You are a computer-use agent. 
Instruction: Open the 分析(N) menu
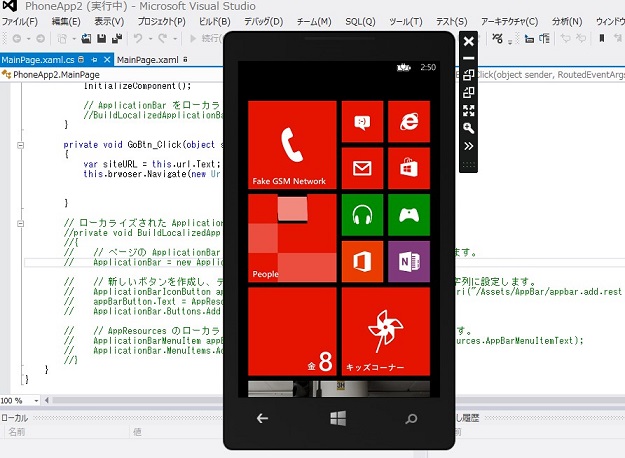tap(567, 22)
